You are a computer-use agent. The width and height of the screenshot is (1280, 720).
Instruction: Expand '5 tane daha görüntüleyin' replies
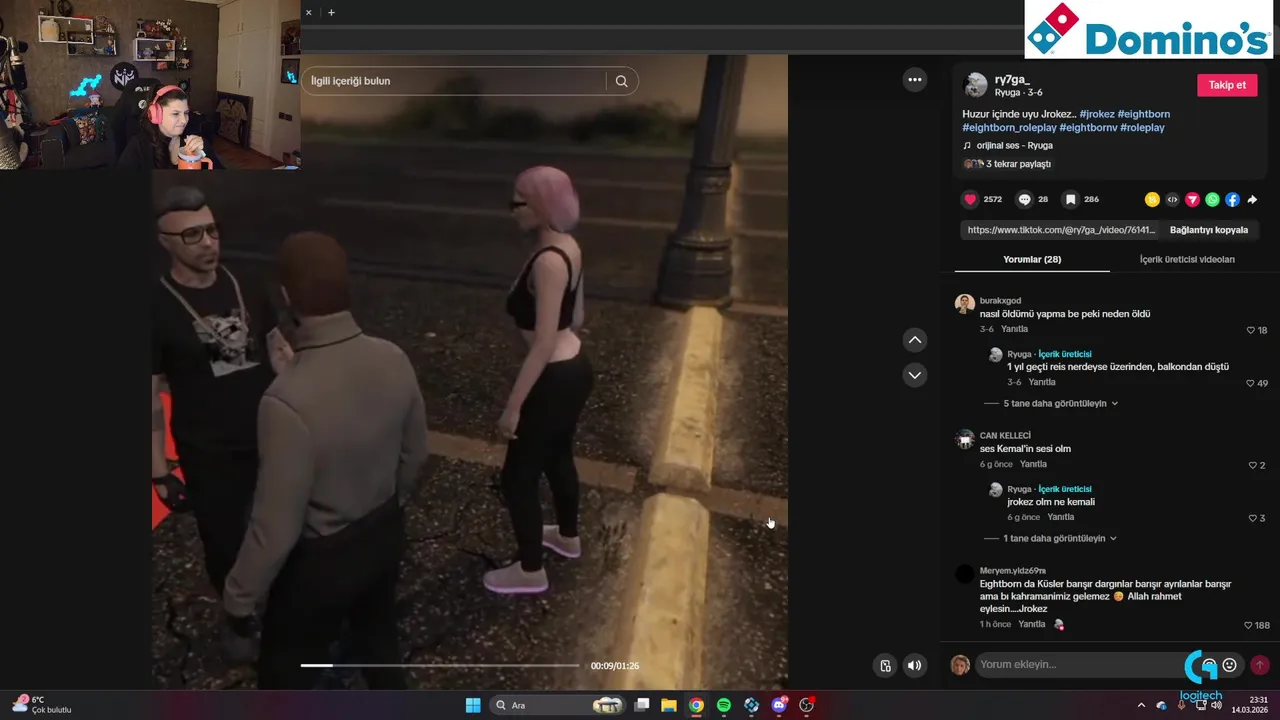pos(1060,404)
